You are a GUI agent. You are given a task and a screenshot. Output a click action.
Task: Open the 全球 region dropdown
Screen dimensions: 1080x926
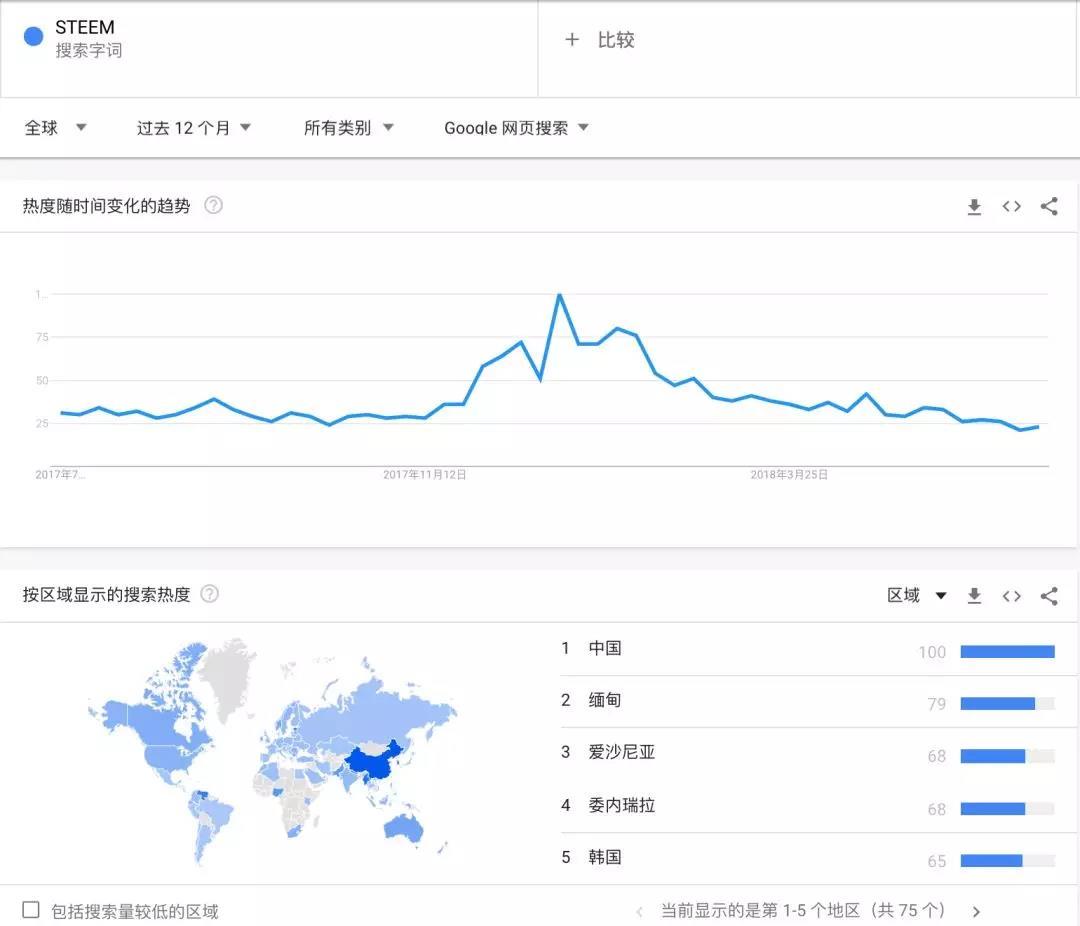coord(55,127)
